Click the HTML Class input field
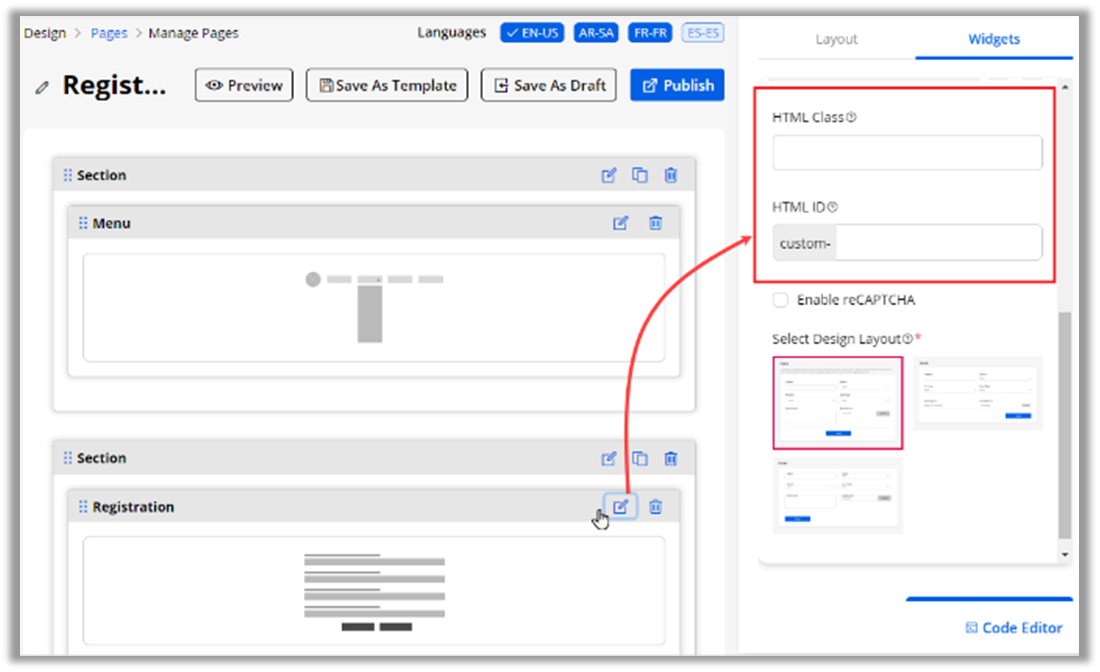Image resolution: width=1100 pixels, height=672 pixels. click(906, 153)
